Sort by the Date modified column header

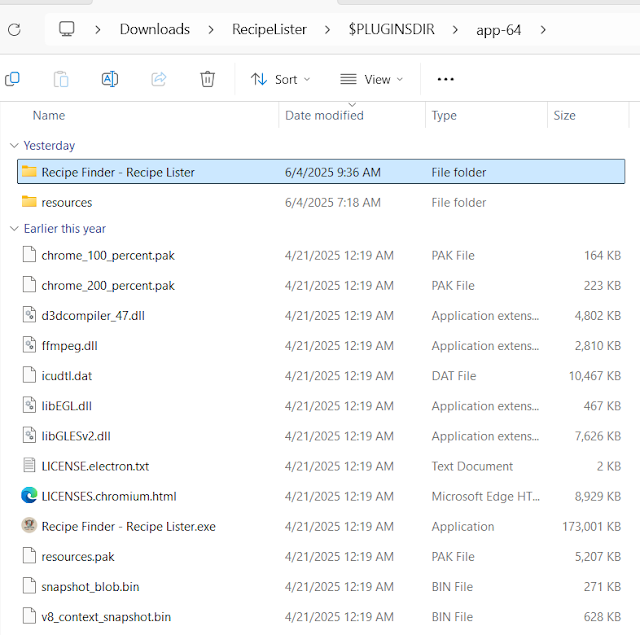324,115
